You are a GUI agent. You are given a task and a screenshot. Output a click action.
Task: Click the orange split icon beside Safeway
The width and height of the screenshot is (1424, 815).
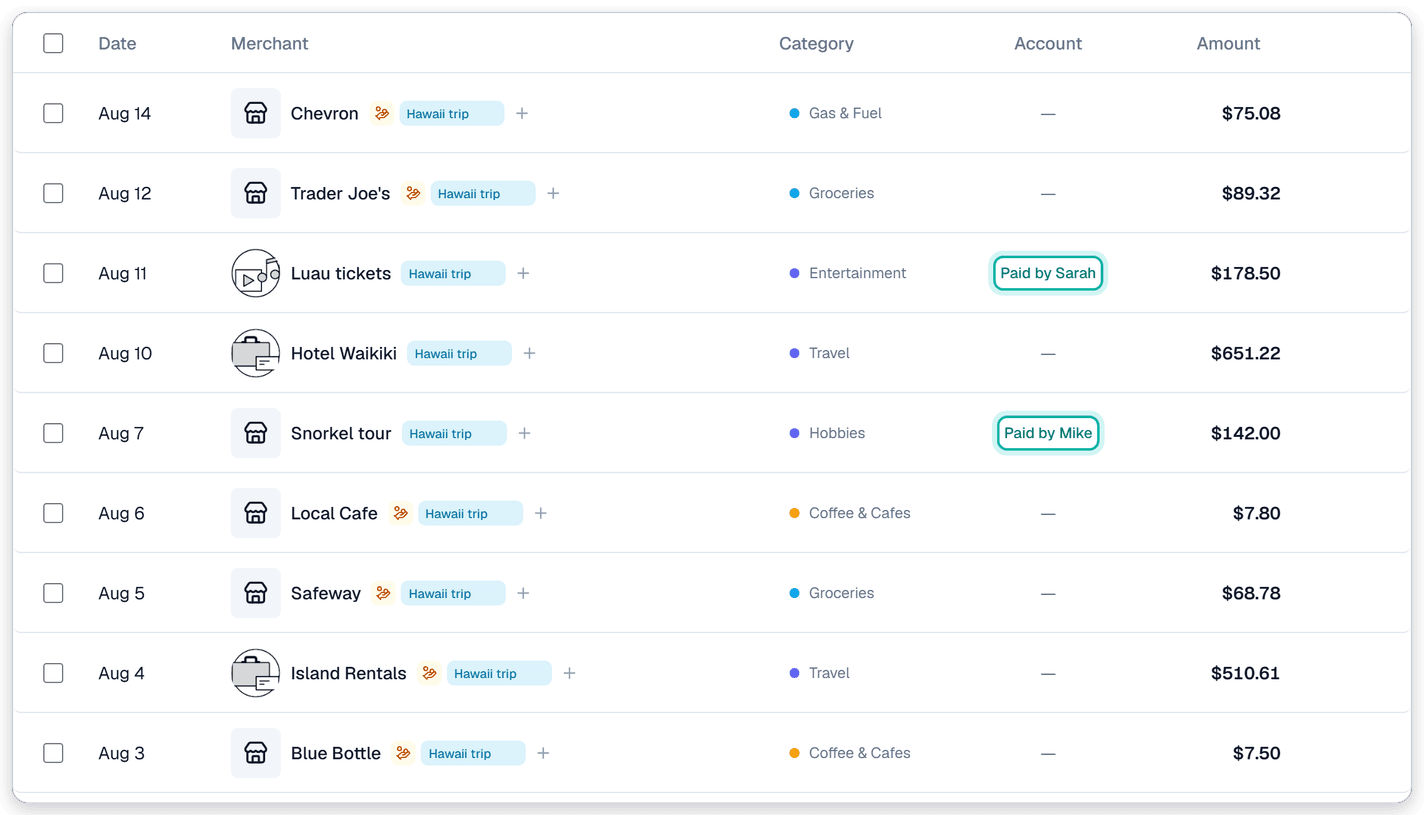pyautogui.click(x=383, y=593)
